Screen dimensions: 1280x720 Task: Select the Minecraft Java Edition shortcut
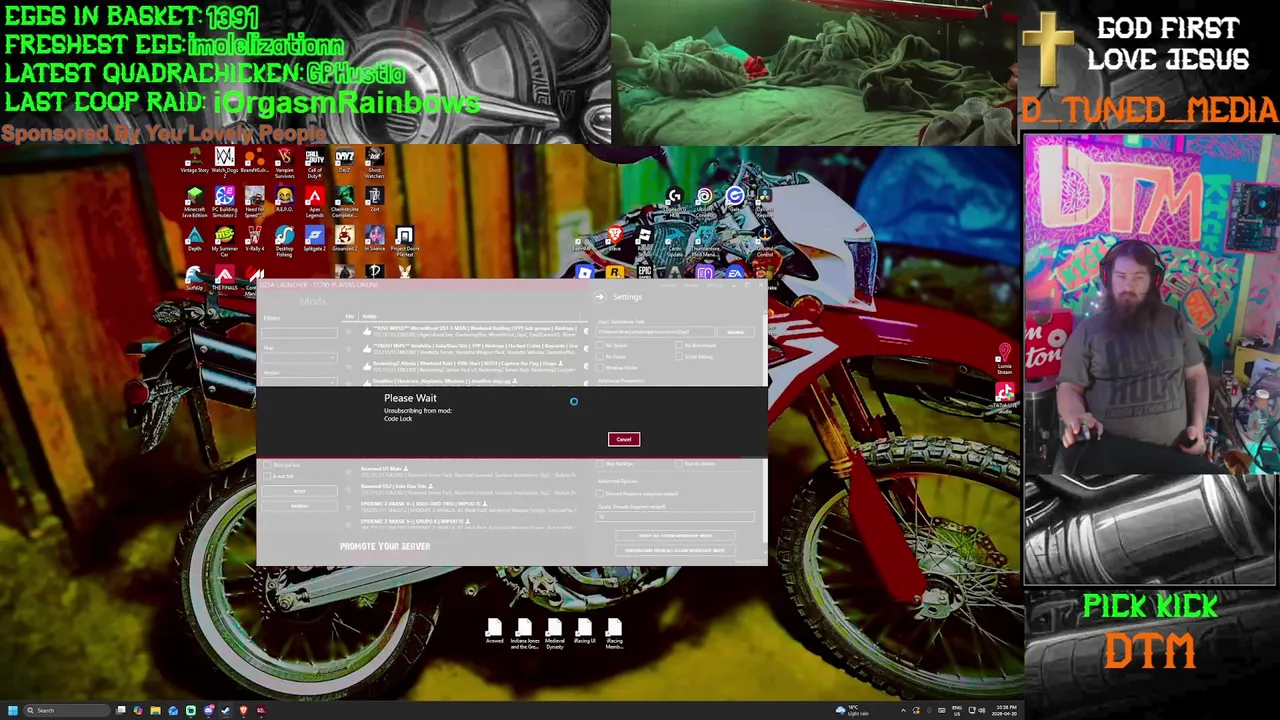195,199
